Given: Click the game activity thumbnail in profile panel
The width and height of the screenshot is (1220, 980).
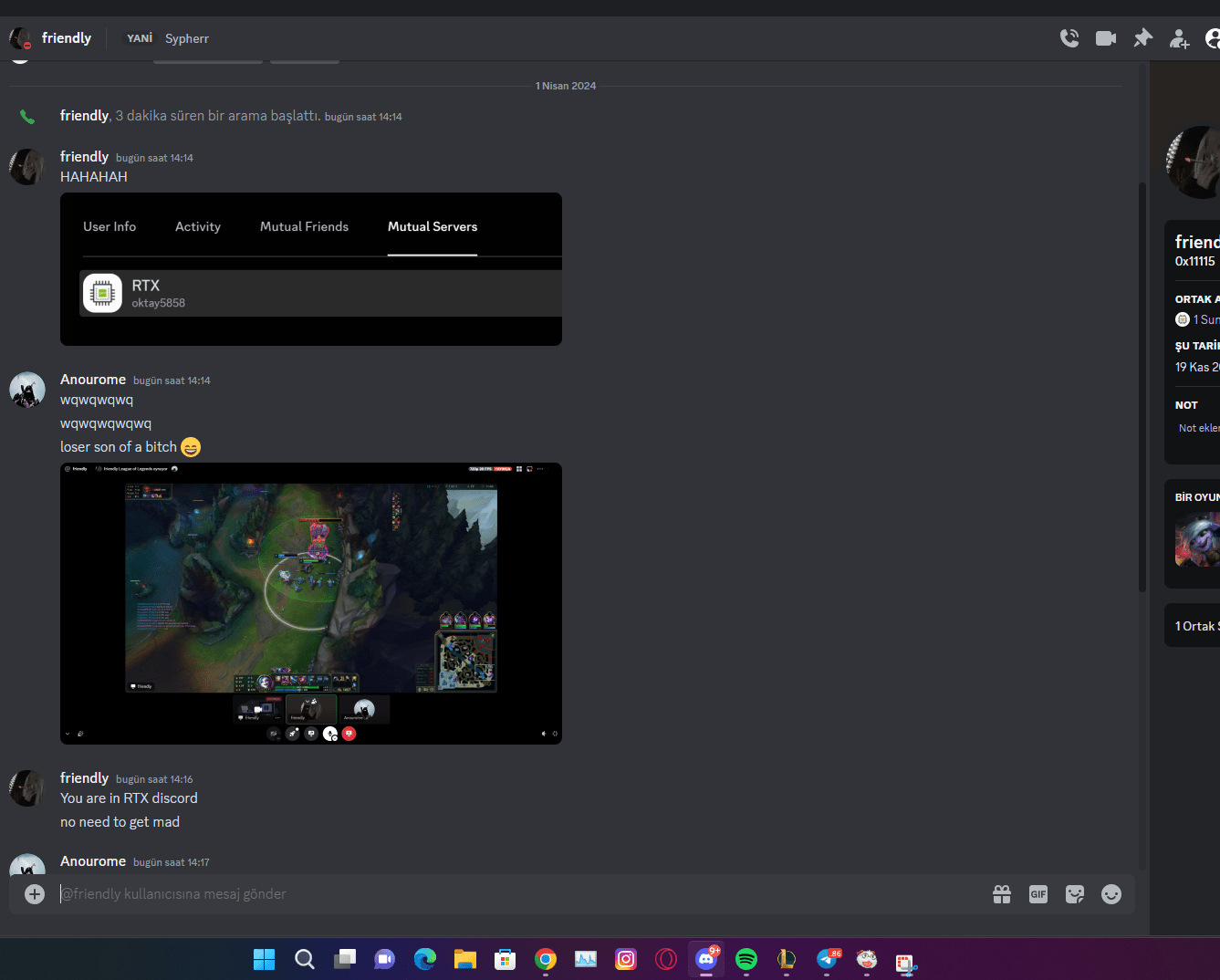Looking at the screenshot, I should click(1197, 539).
